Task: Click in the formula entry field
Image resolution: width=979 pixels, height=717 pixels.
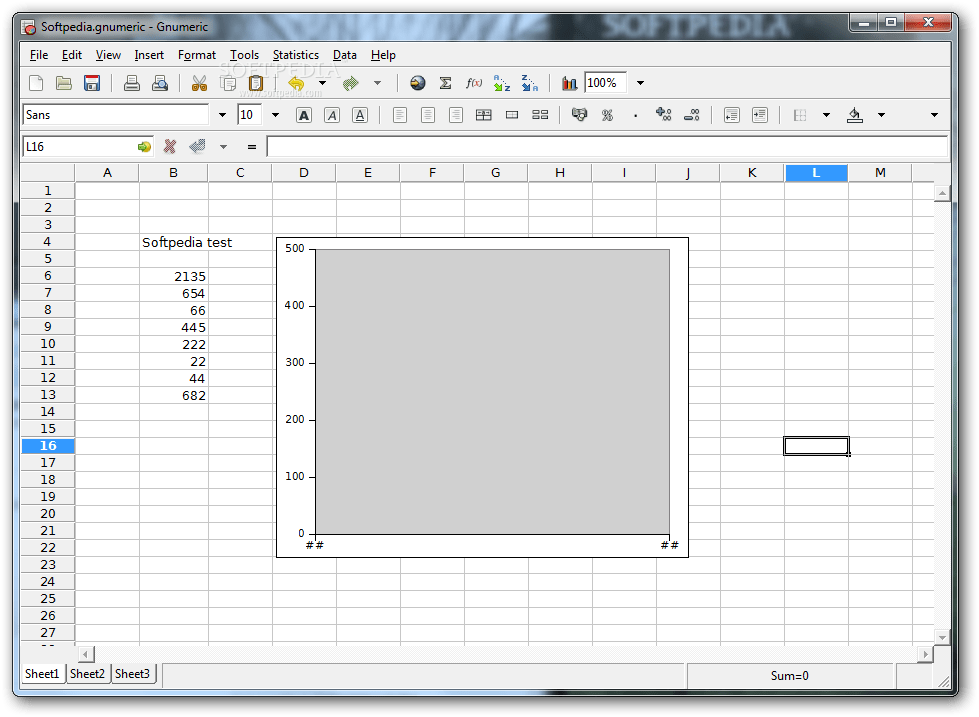Action: click(607, 147)
